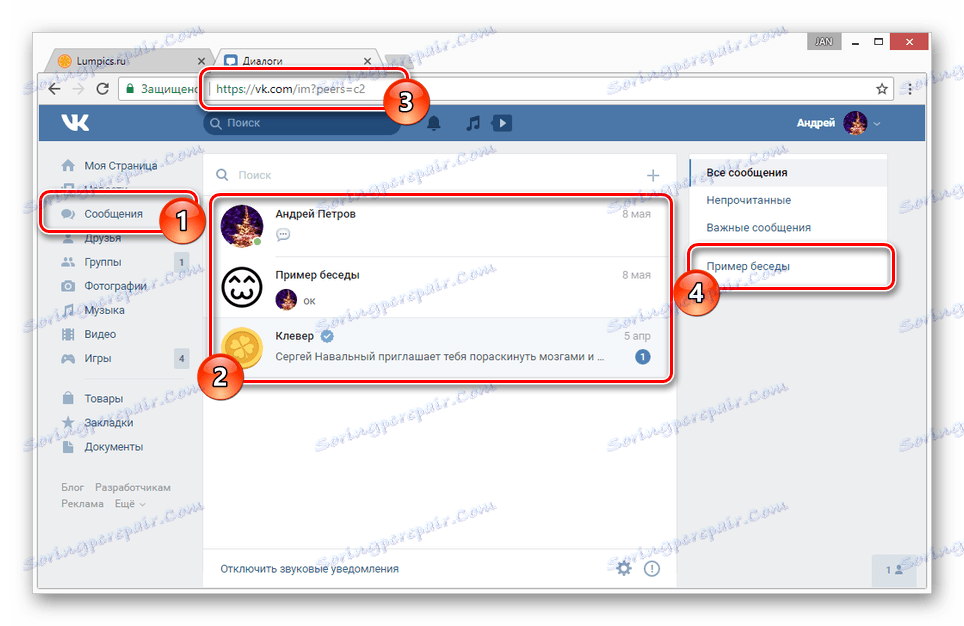This screenshot has width=964, height=626.
Task: Click Отключить звуковые уведомления
Action: point(309,569)
